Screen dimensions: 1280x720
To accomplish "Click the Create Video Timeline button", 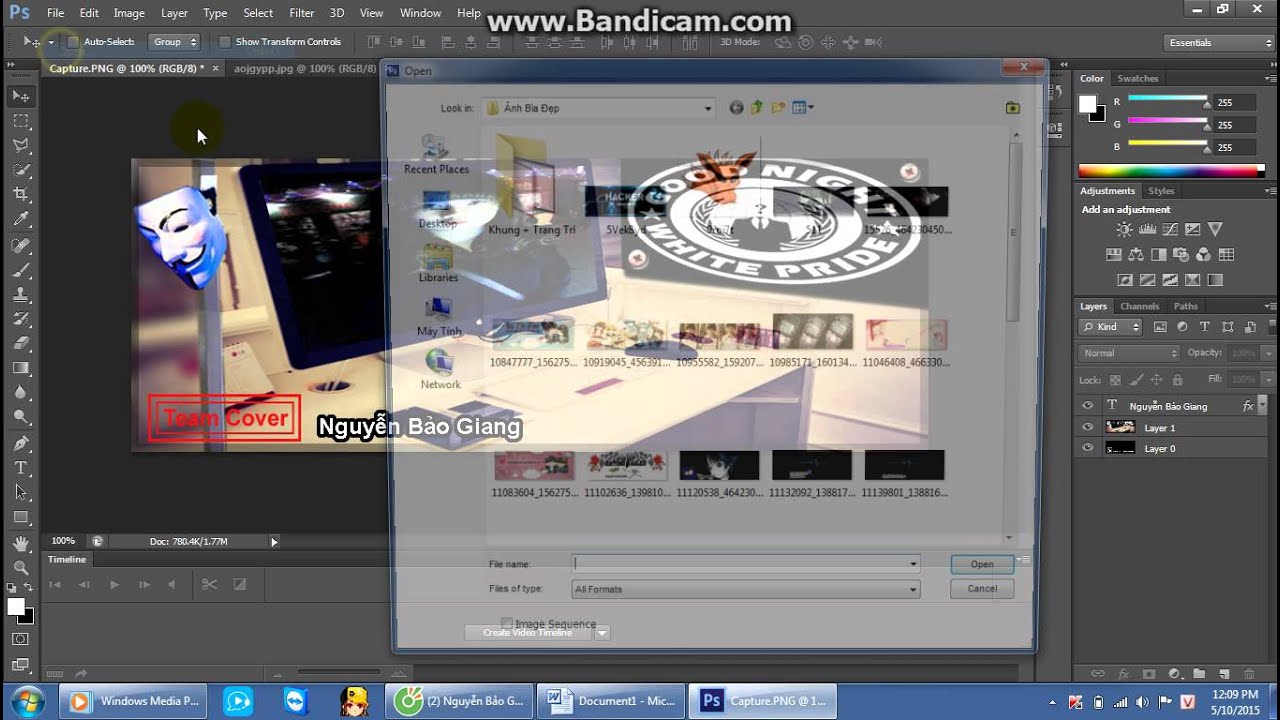I will pyautogui.click(x=528, y=633).
